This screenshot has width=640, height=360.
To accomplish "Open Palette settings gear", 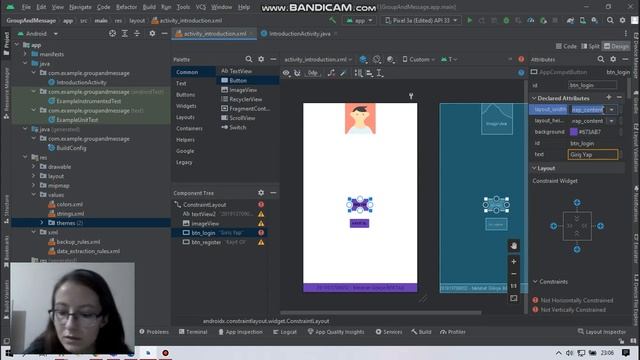I will coord(261,60).
